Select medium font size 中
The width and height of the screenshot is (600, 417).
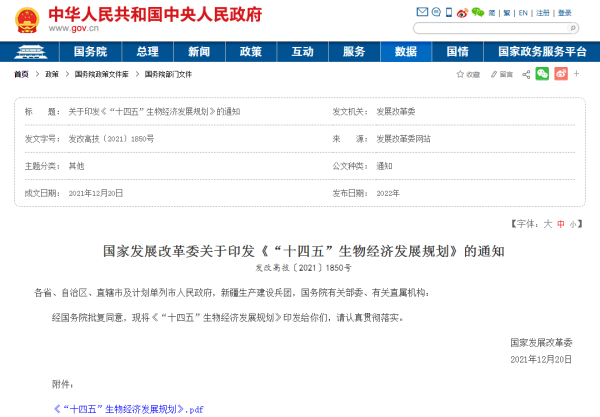(560, 225)
